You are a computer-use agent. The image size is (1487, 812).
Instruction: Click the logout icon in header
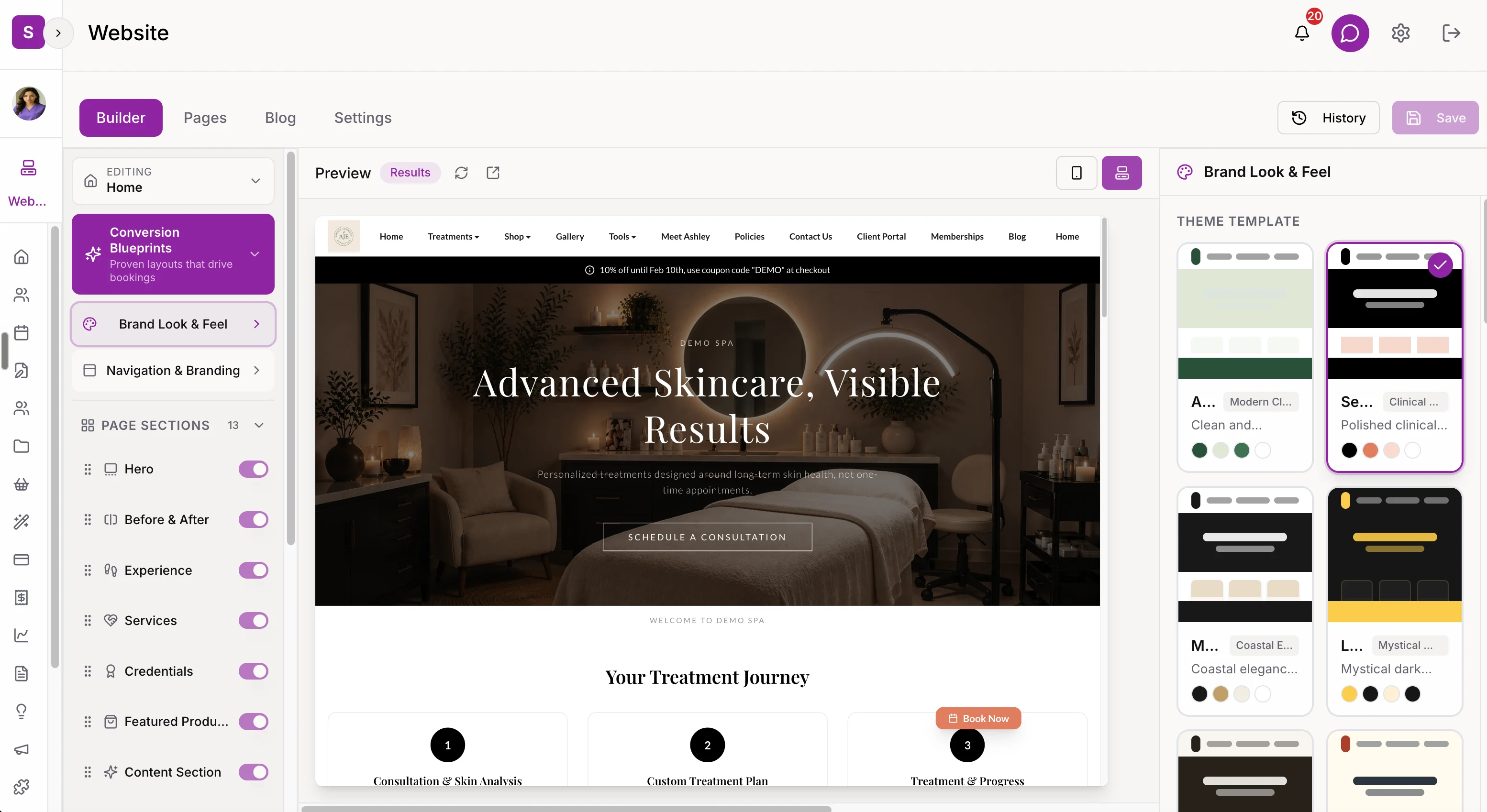click(x=1451, y=33)
